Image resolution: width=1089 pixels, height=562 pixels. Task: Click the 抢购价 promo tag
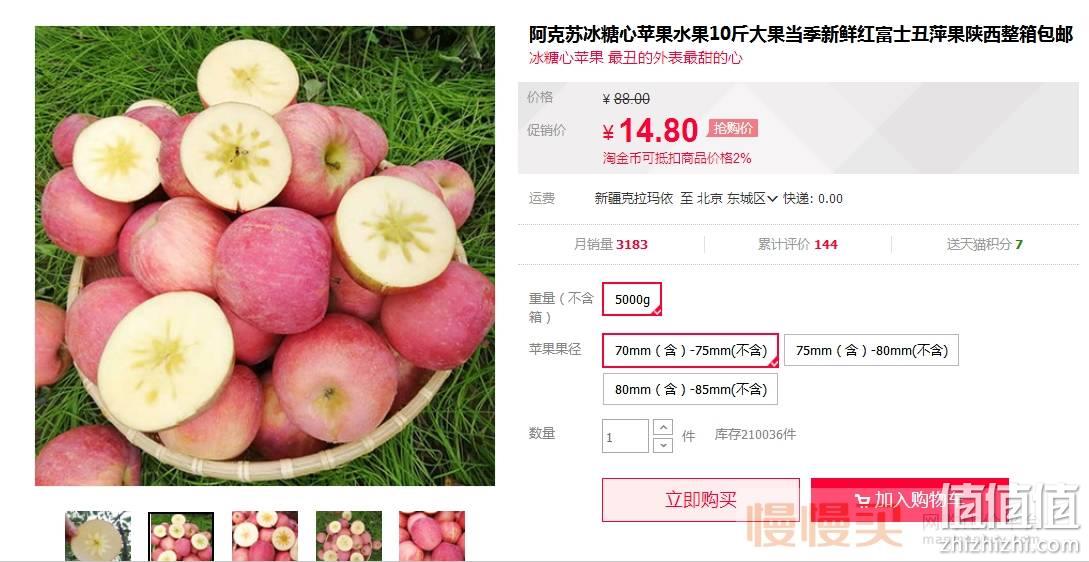coord(733,129)
